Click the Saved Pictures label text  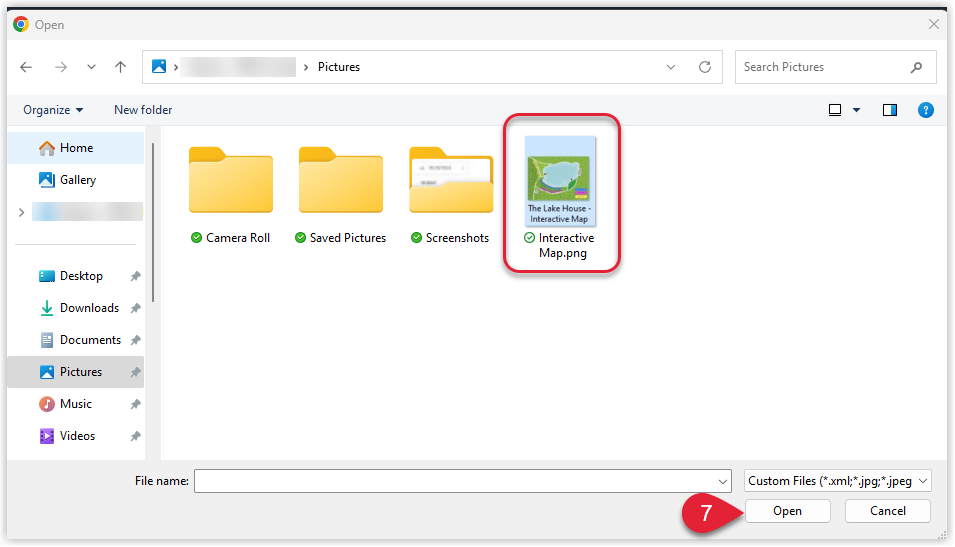[x=348, y=238]
